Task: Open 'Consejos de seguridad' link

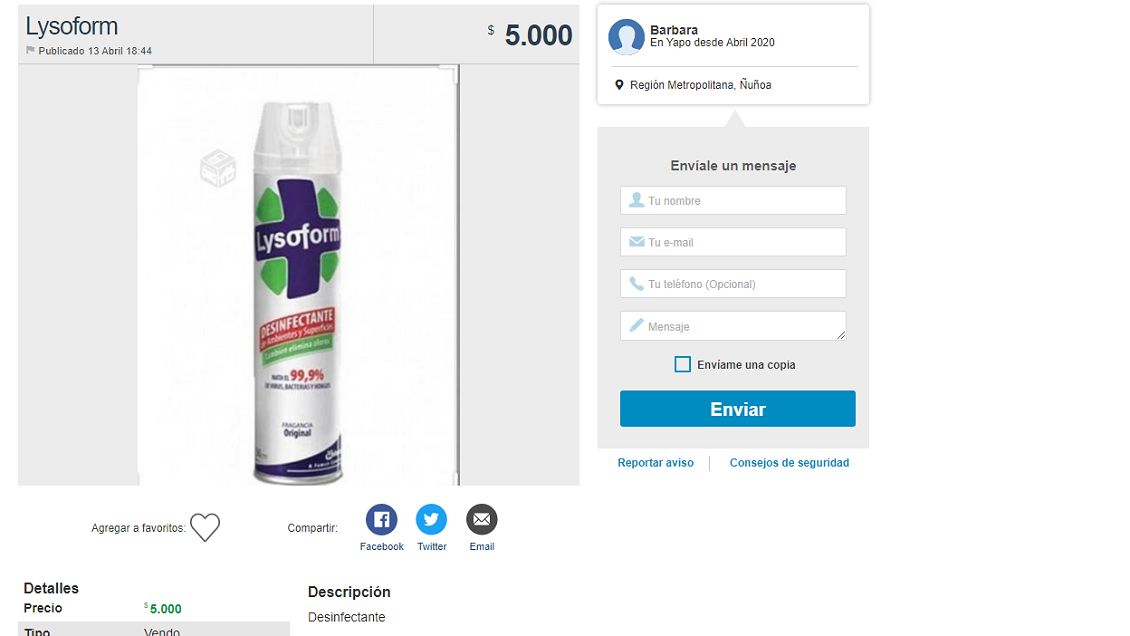Action: 789,463
